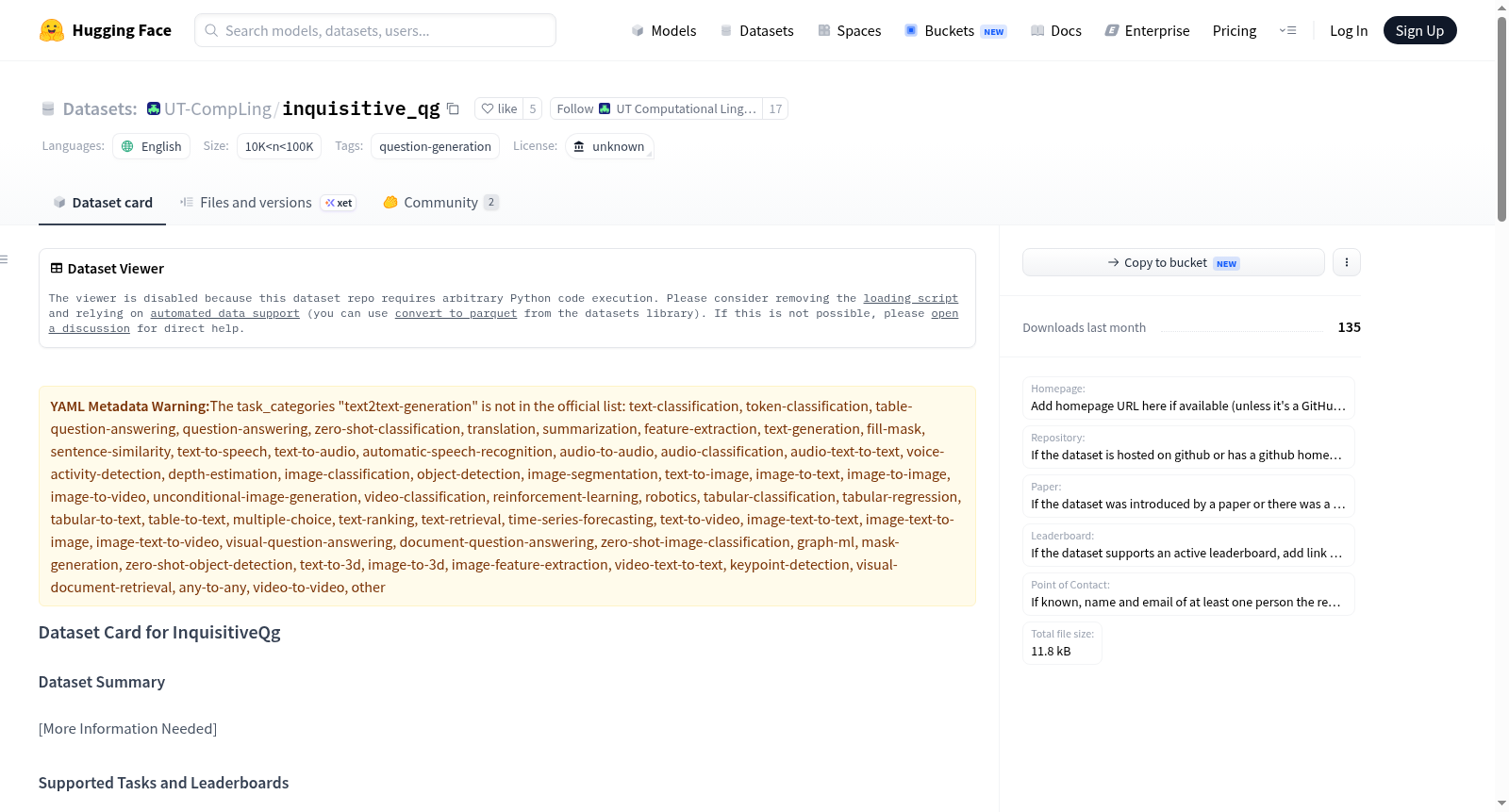Click the Paper metadata field
This screenshot has height=812, width=1509.
(1188, 496)
